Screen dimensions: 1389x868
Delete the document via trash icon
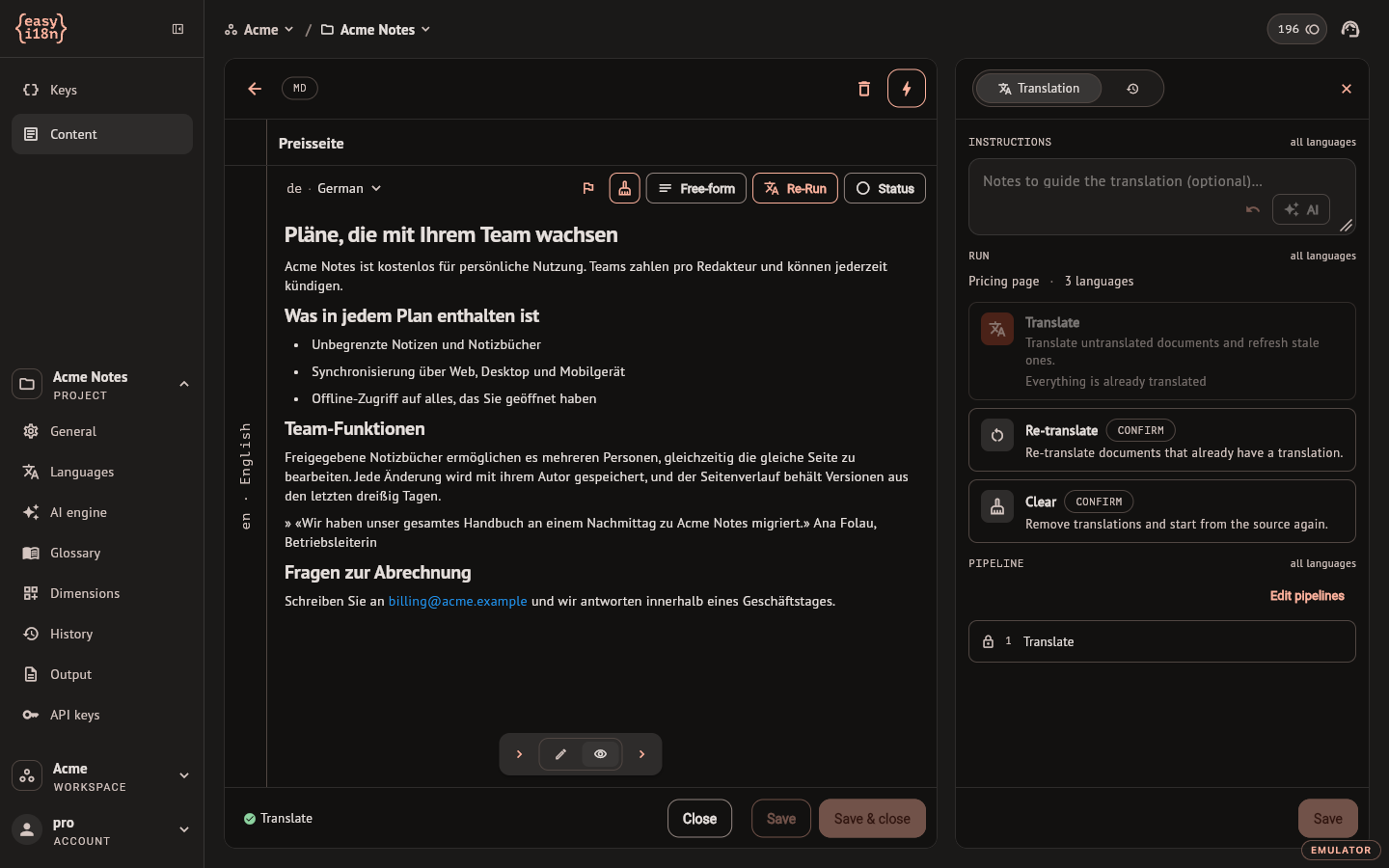pyautogui.click(x=864, y=89)
